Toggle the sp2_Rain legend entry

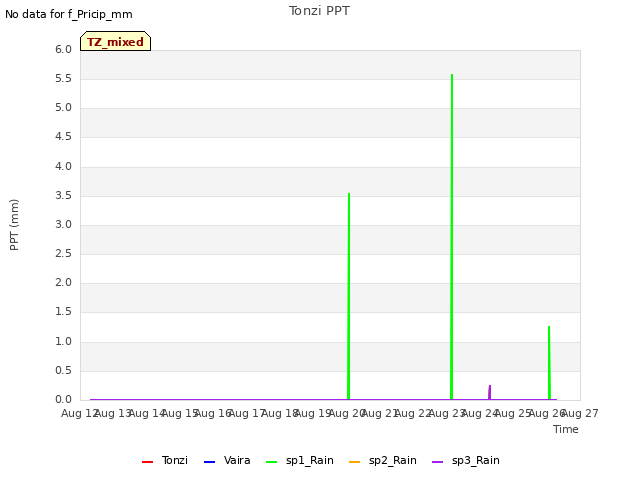coord(383,461)
